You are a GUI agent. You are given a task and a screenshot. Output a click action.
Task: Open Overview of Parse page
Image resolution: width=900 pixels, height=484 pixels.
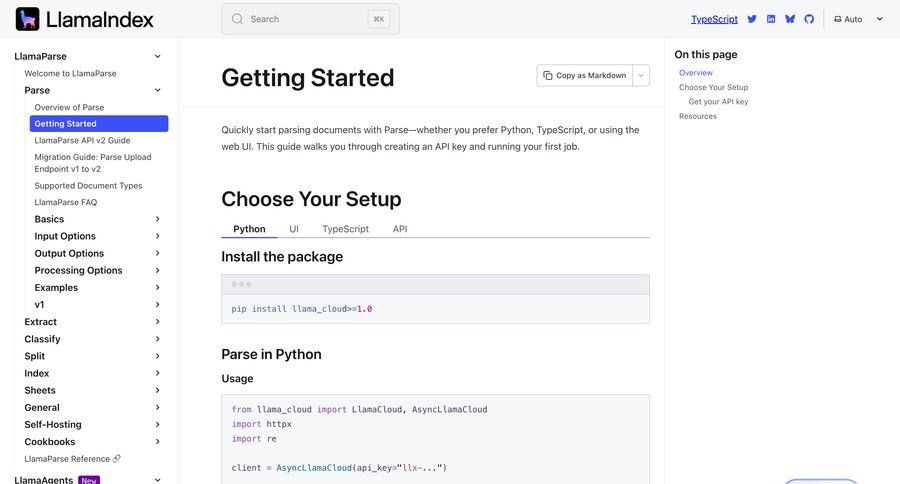click(x=69, y=107)
